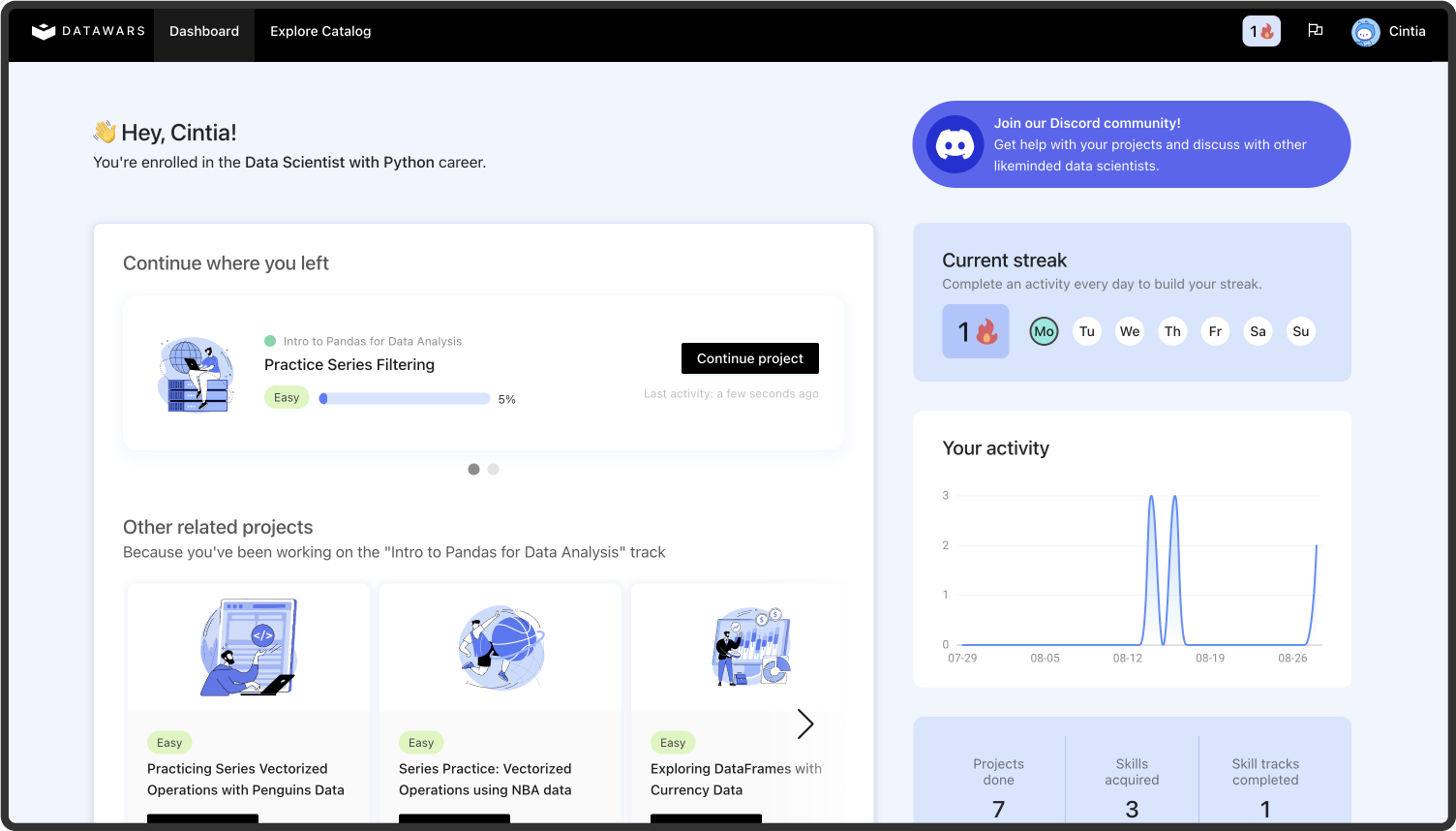The height and width of the screenshot is (831, 1456).
Task: Click the 5% progress bar
Action: point(404,398)
